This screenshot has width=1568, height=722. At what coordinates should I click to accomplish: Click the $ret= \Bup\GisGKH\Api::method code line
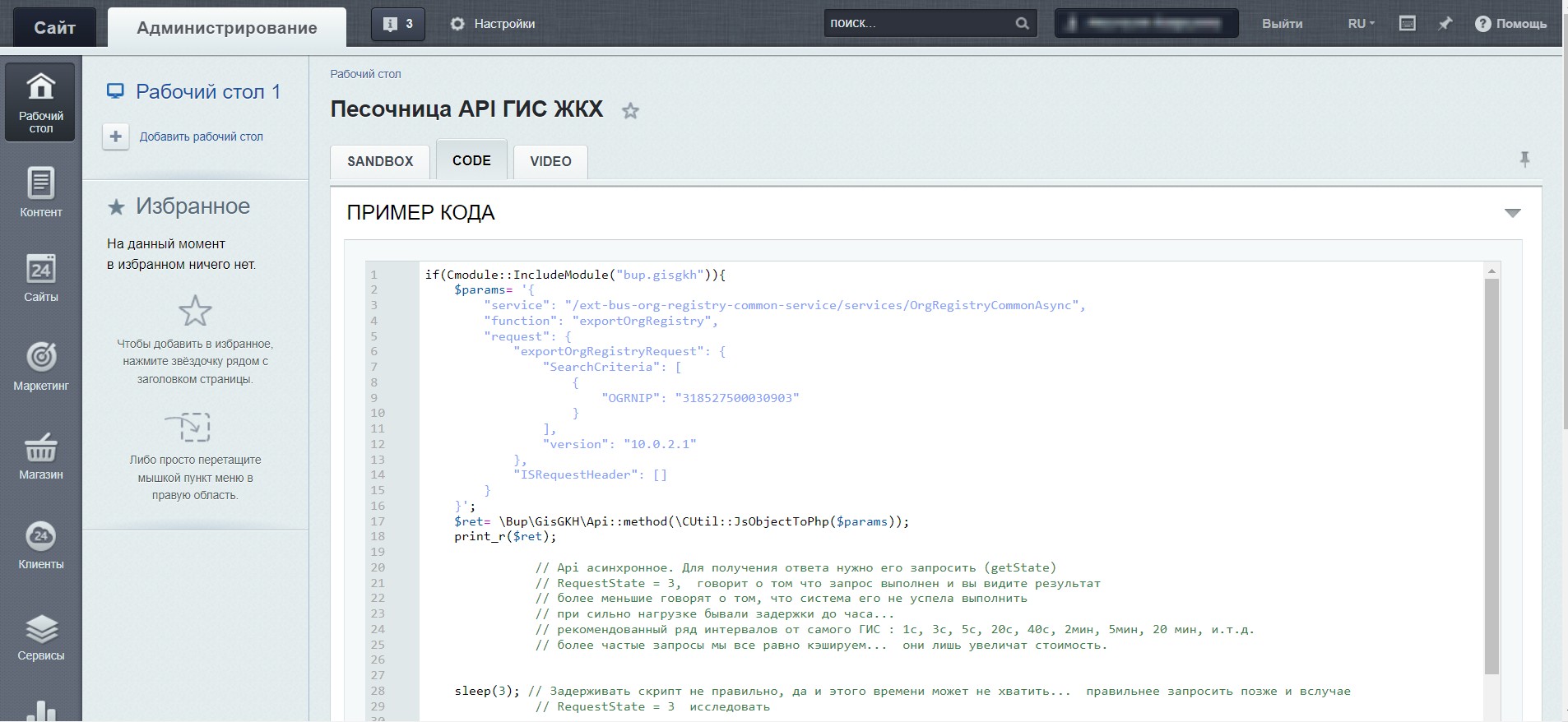pyautogui.click(x=681, y=521)
